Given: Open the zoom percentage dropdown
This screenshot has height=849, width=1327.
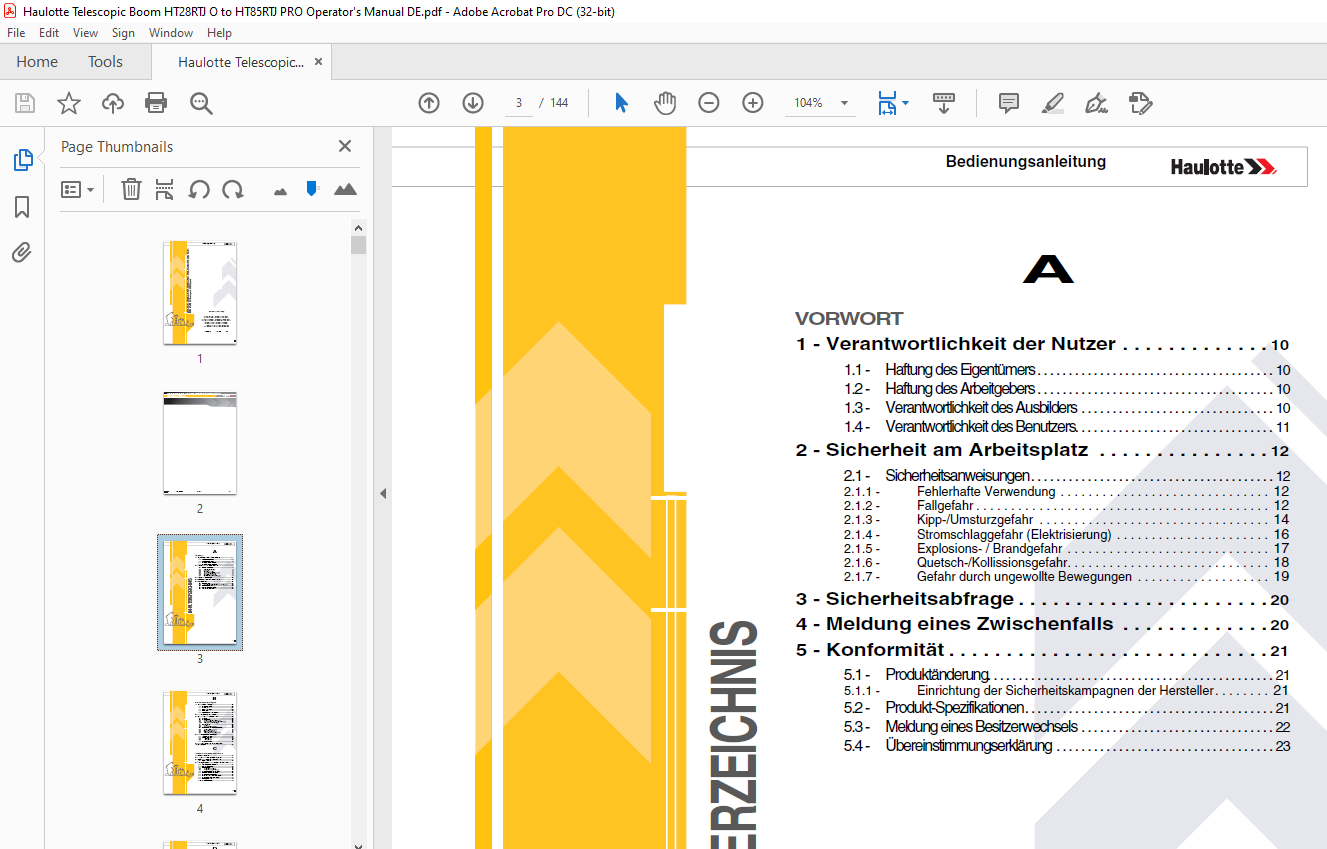Looking at the screenshot, I should pyautogui.click(x=844, y=103).
